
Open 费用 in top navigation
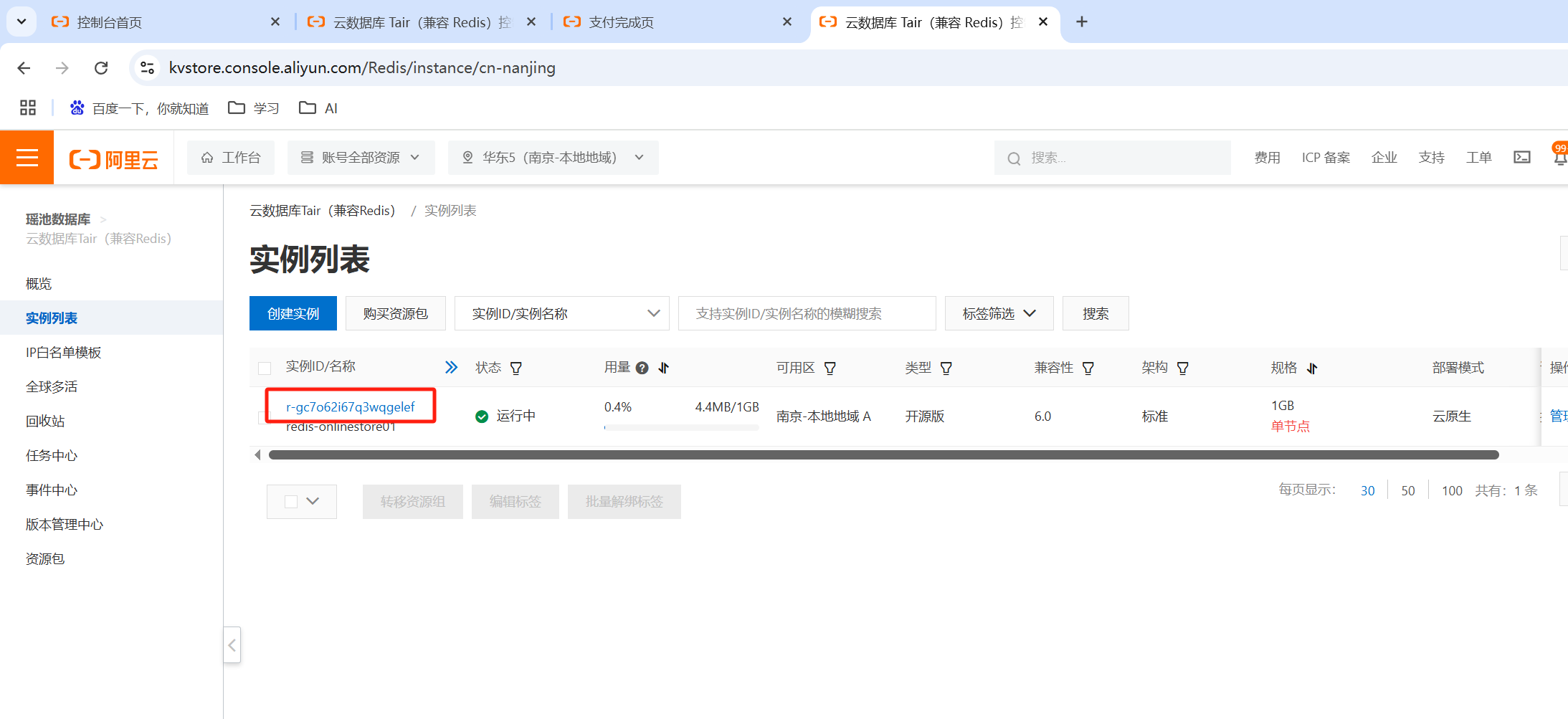coord(1267,158)
